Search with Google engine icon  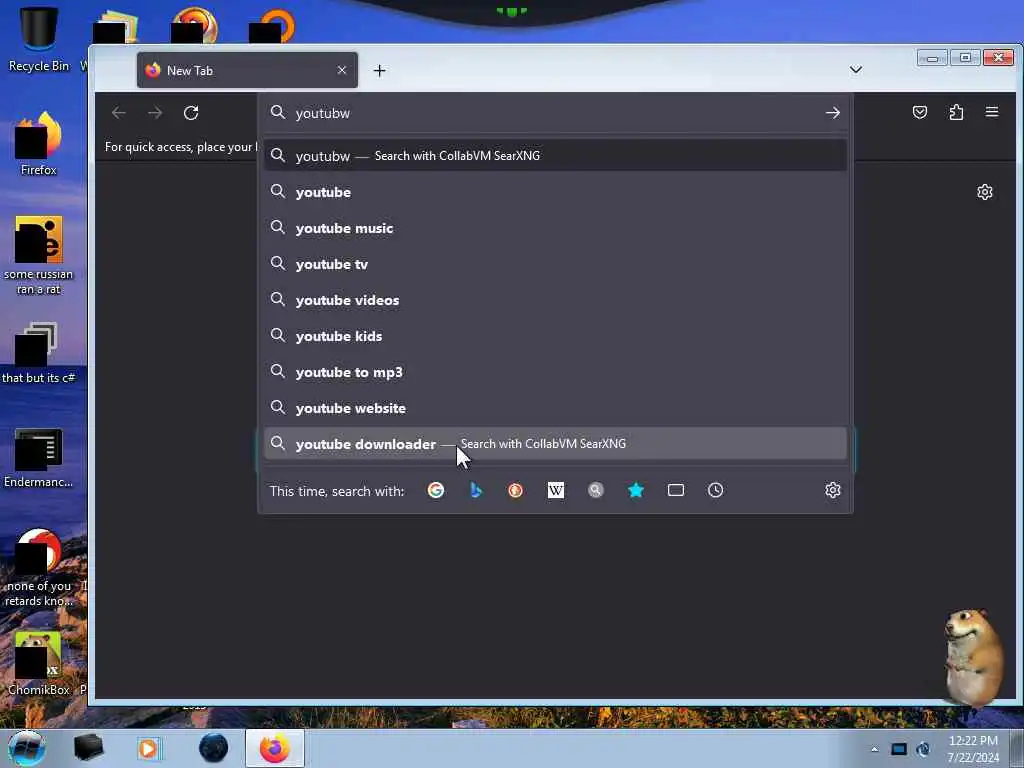(436, 490)
